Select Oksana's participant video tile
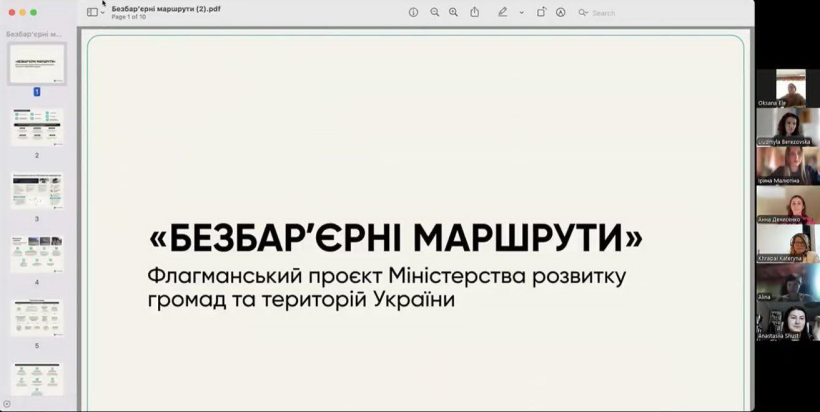The image size is (820, 412). coord(790,88)
